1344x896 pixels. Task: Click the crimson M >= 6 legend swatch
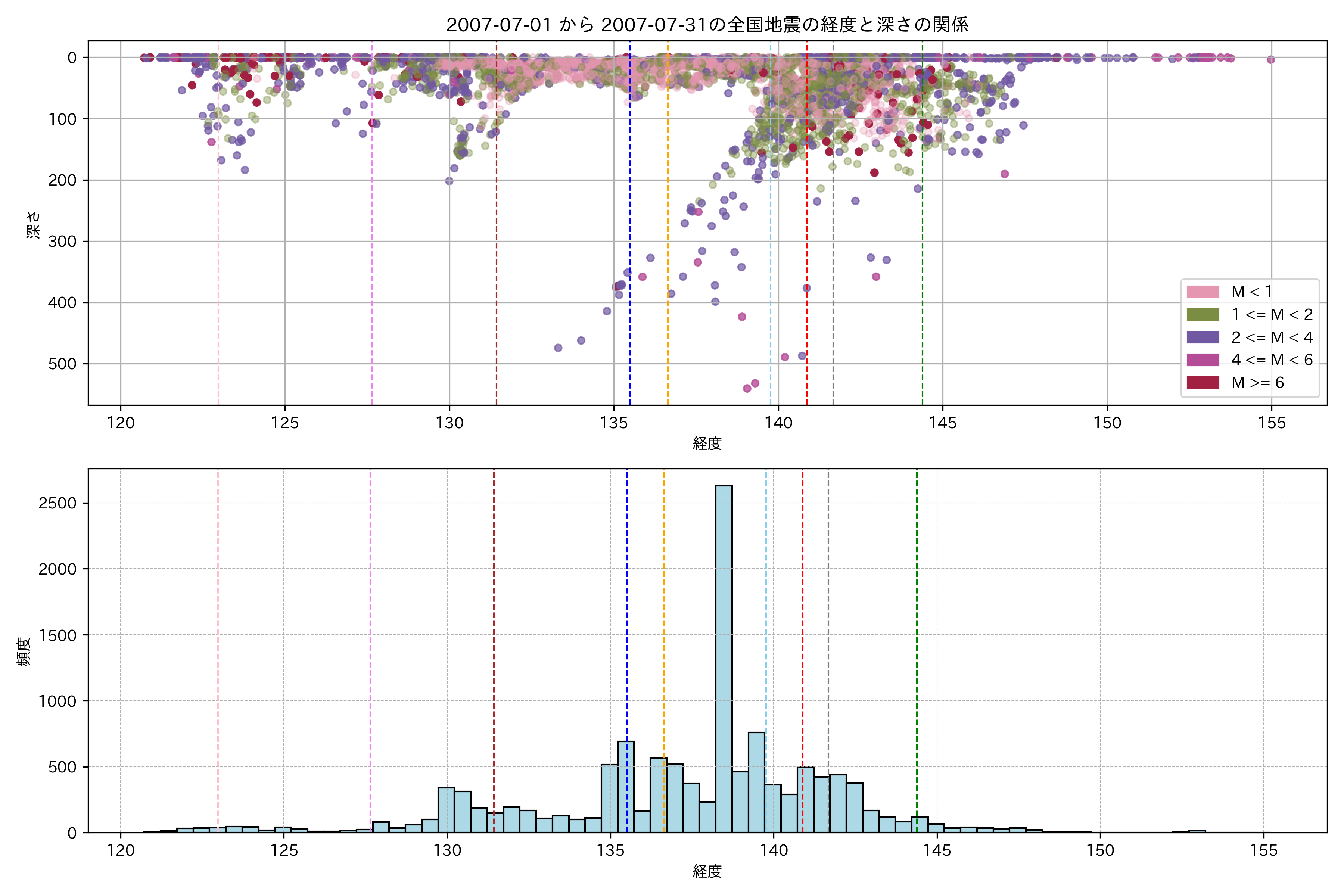[1202, 383]
